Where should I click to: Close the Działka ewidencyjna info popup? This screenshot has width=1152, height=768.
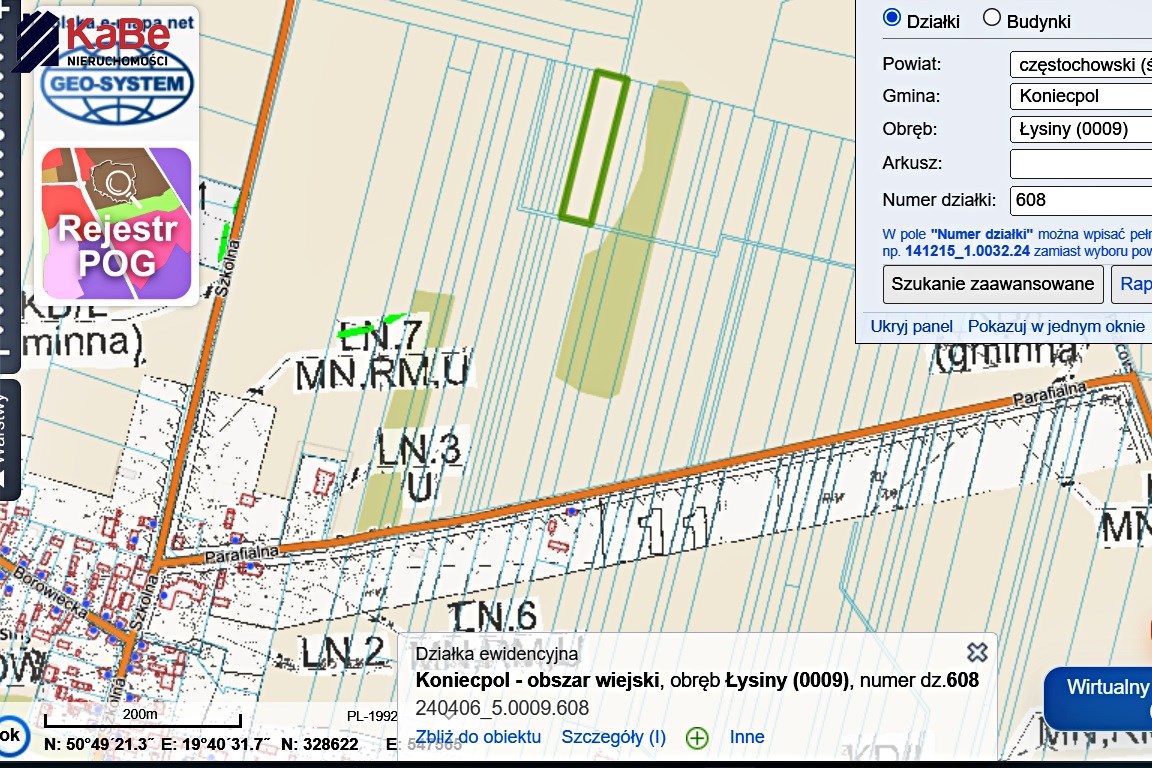(977, 652)
